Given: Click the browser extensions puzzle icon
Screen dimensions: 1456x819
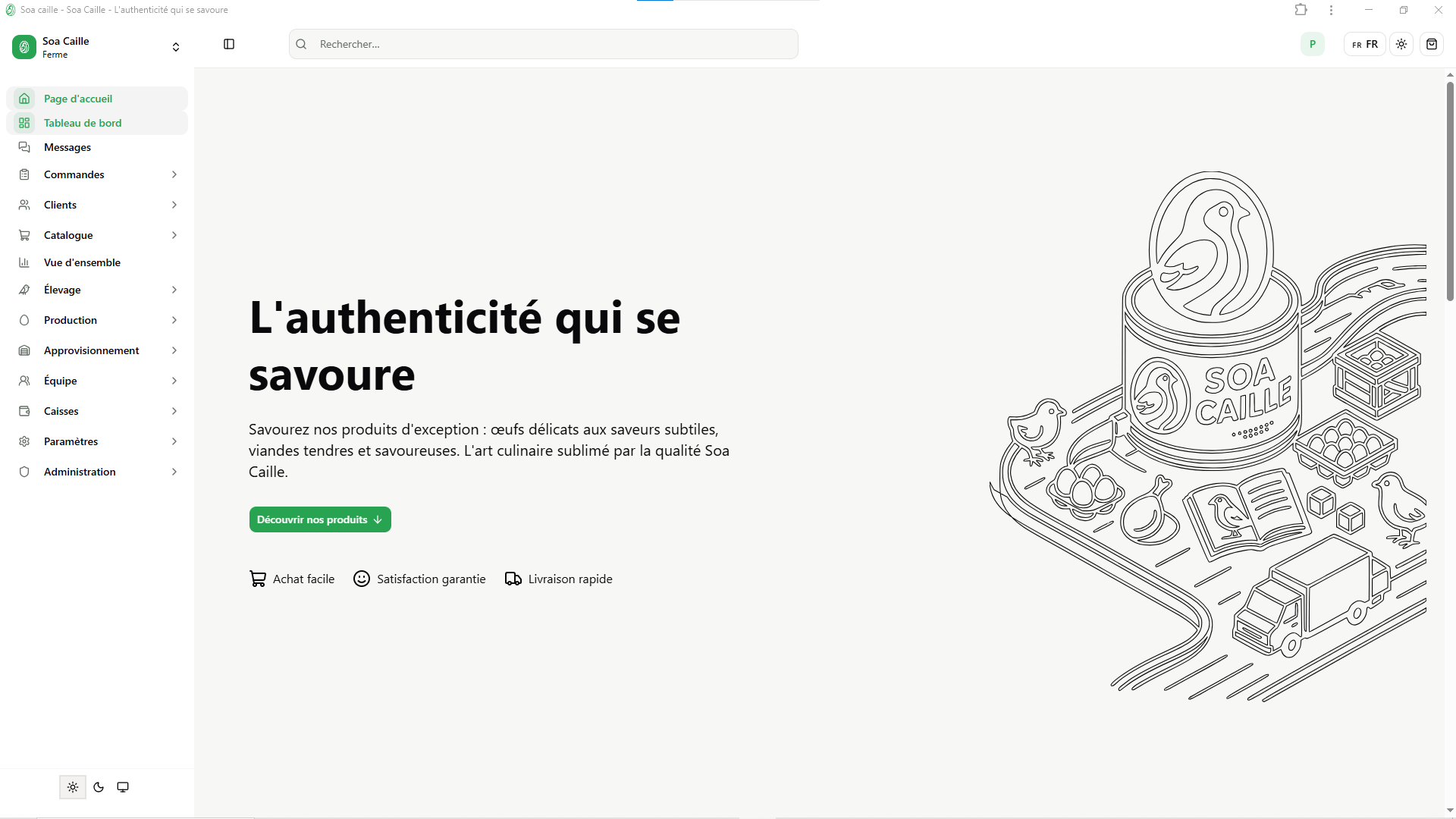Looking at the screenshot, I should pos(1301,10).
